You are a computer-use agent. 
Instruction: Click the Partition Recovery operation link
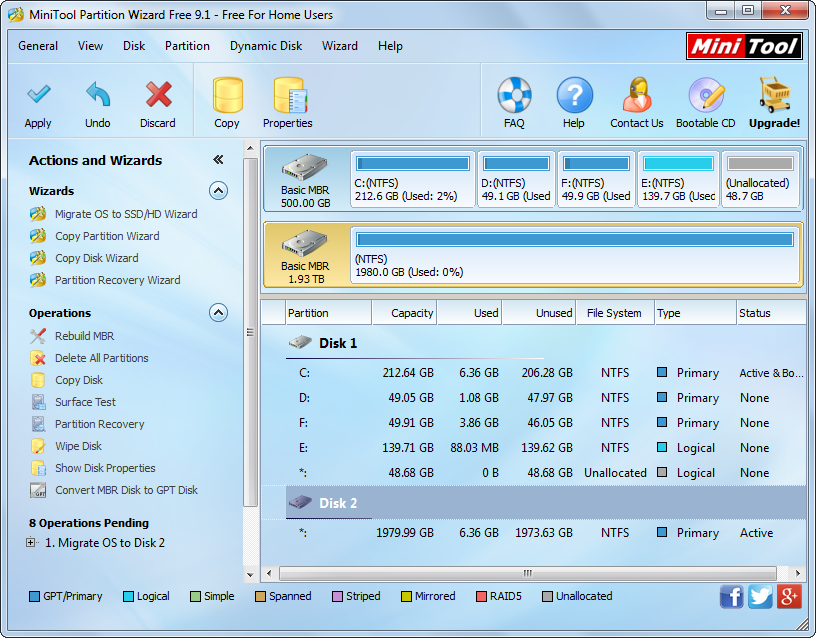click(x=100, y=424)
